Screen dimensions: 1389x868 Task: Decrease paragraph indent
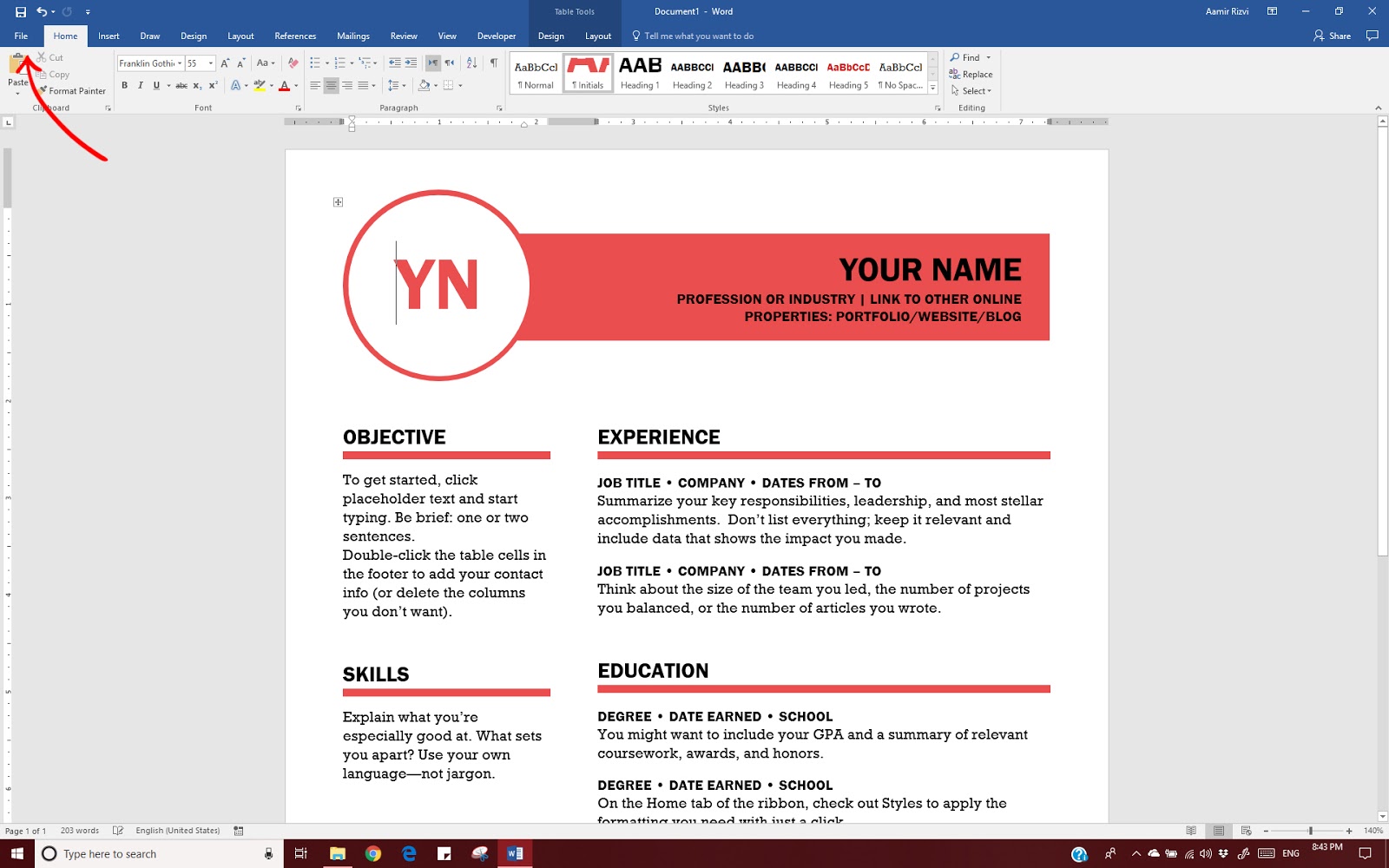[x=395, y=63]
